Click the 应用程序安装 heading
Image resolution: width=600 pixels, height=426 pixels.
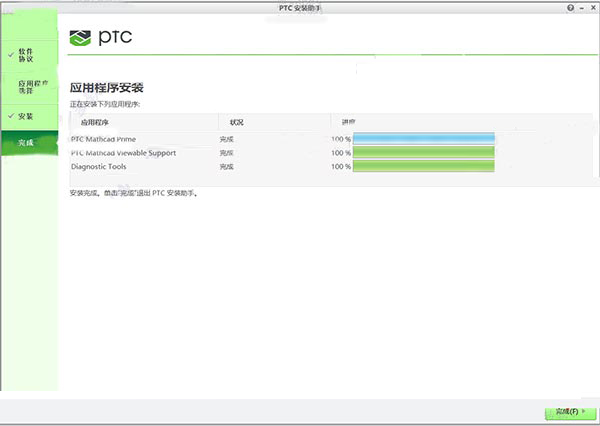coord(106,88)
